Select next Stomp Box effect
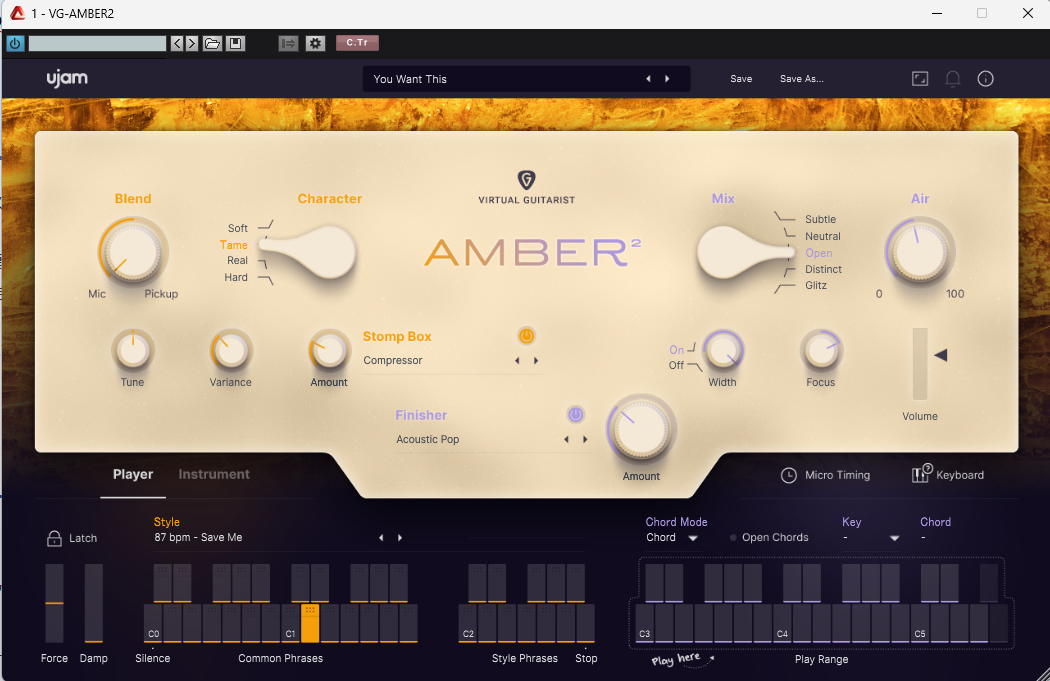1050x681 pixels. 536,361
